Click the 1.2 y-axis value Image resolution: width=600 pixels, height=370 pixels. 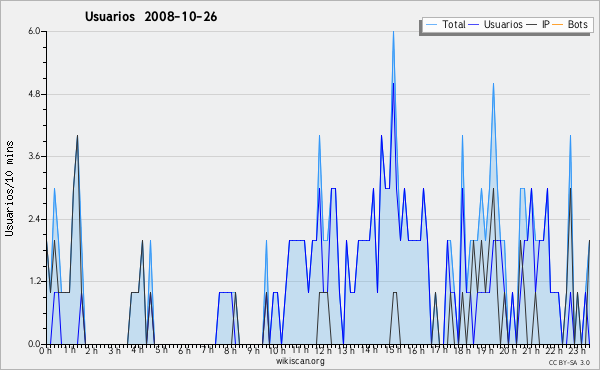[x=34, y=282]
